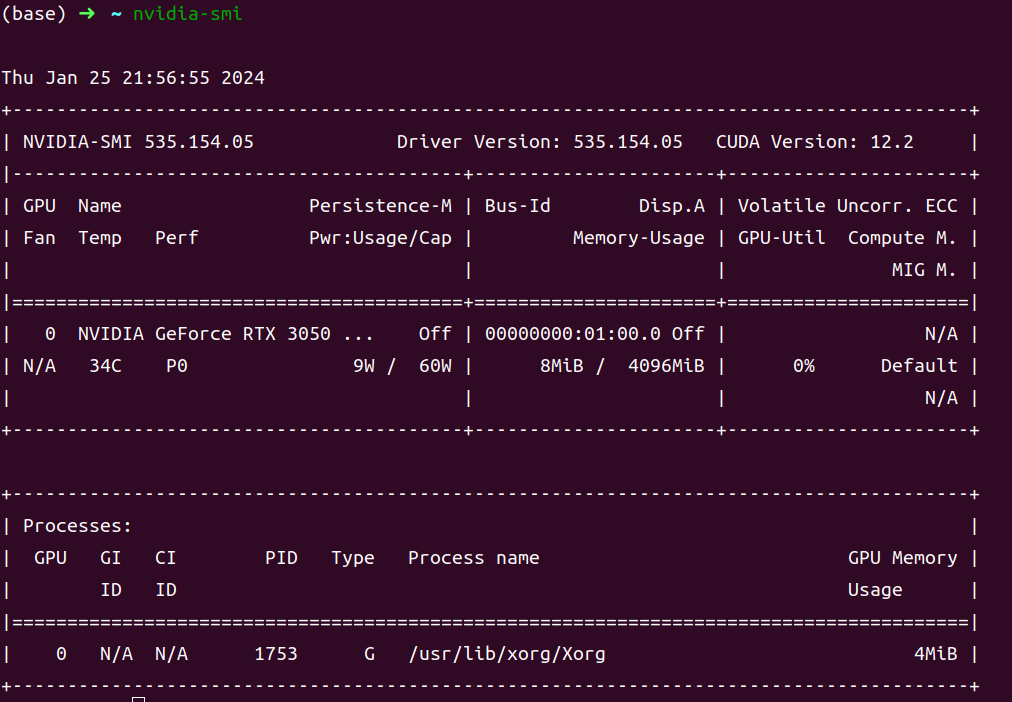1012x702 pixels.
Task: Click the 9W / 60W power usage
Action: pyautogui.click(x=402, y=366)
